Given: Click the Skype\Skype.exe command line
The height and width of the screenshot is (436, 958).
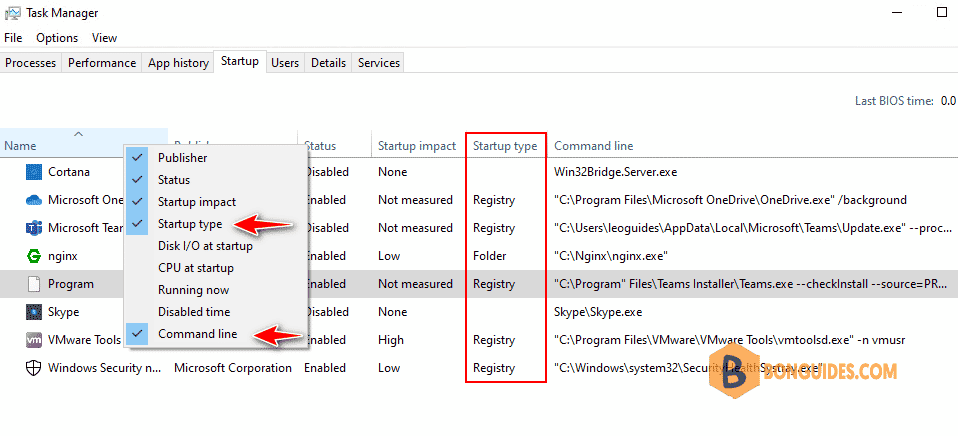Looking at the screenshot, I should coord(598,312).
